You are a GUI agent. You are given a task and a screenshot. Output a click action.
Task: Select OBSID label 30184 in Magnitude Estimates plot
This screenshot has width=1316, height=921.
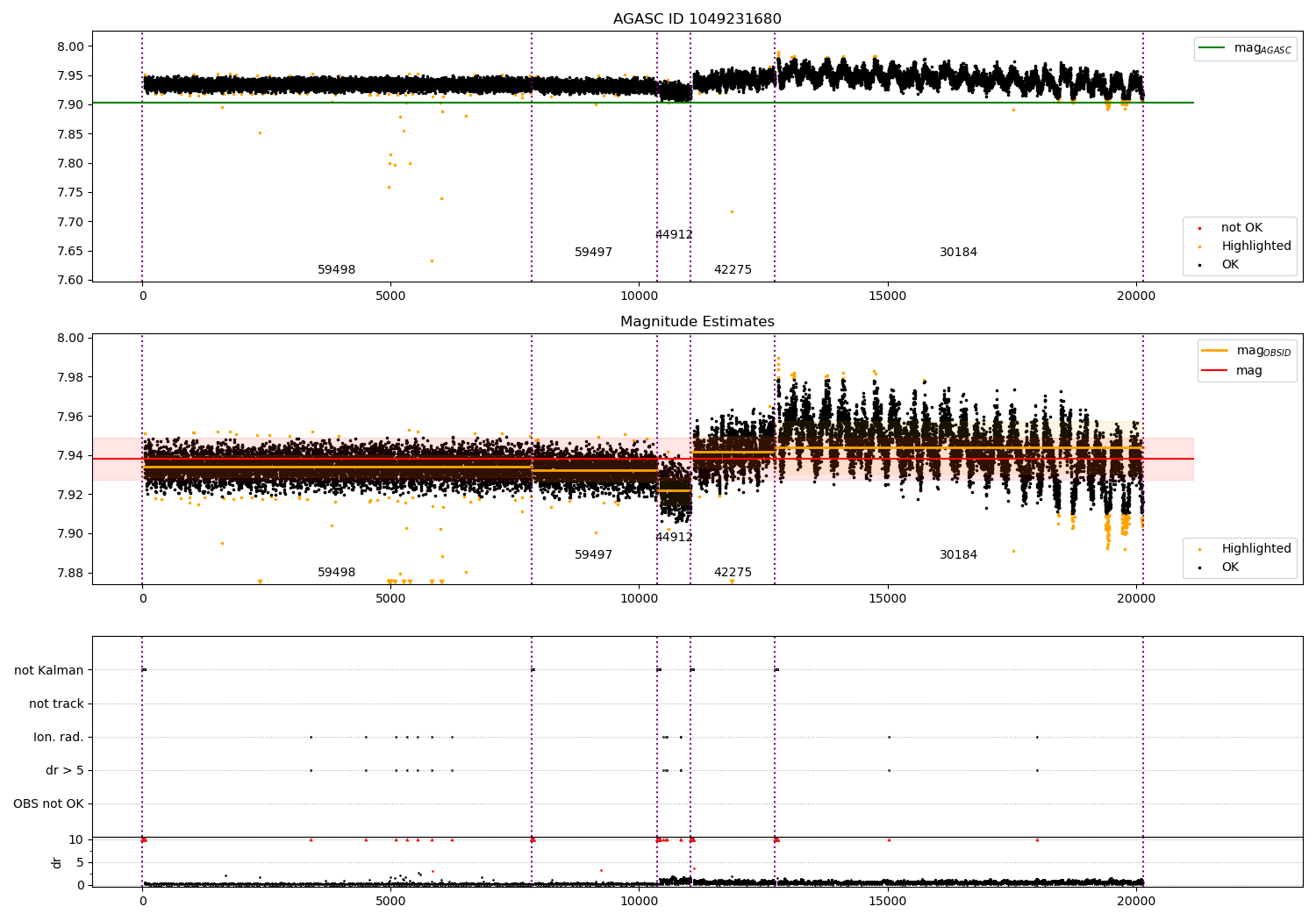point(958,555)
